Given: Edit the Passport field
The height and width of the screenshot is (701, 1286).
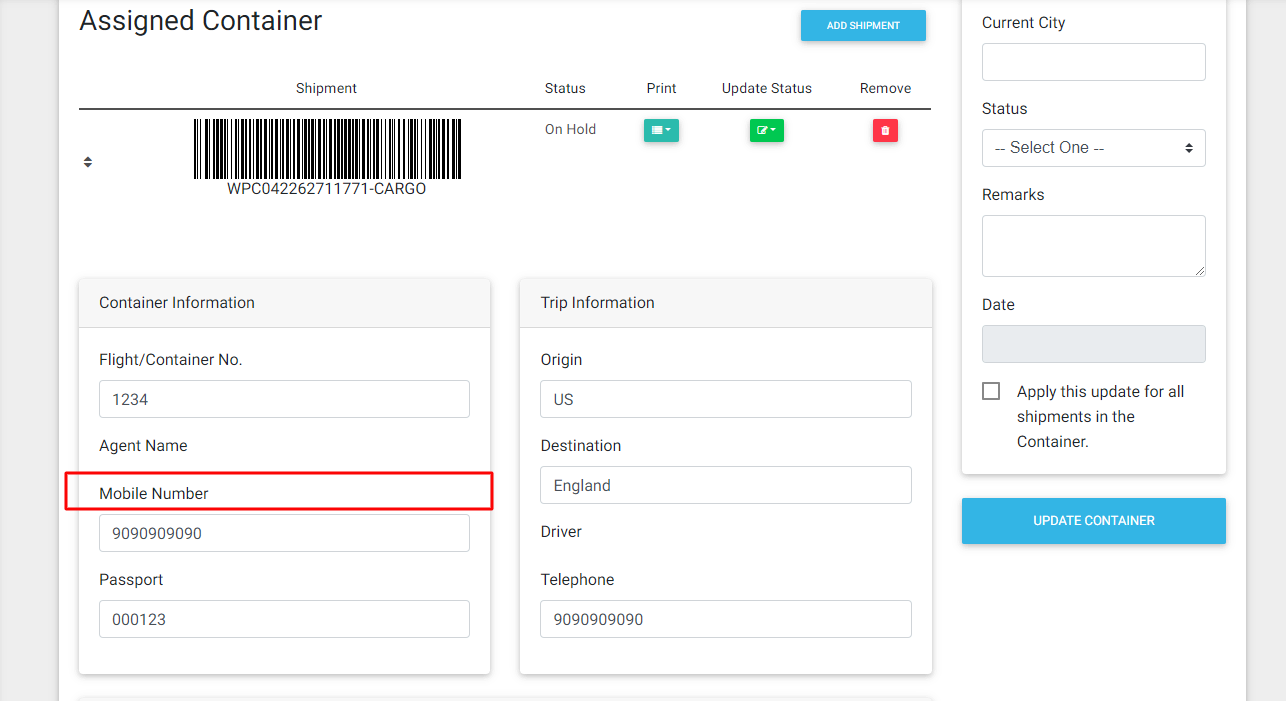Looking at the screenshot, I should (284, 619).
